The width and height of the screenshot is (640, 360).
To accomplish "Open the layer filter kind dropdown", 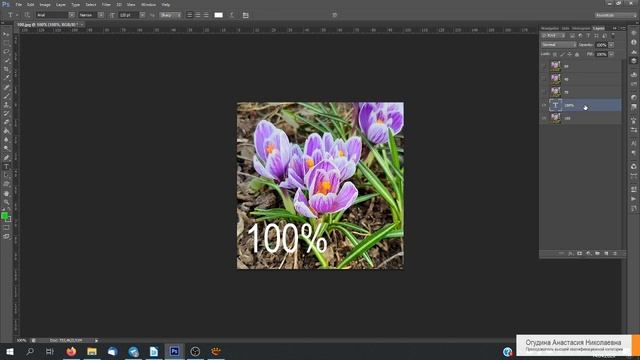I will (553, 36).
